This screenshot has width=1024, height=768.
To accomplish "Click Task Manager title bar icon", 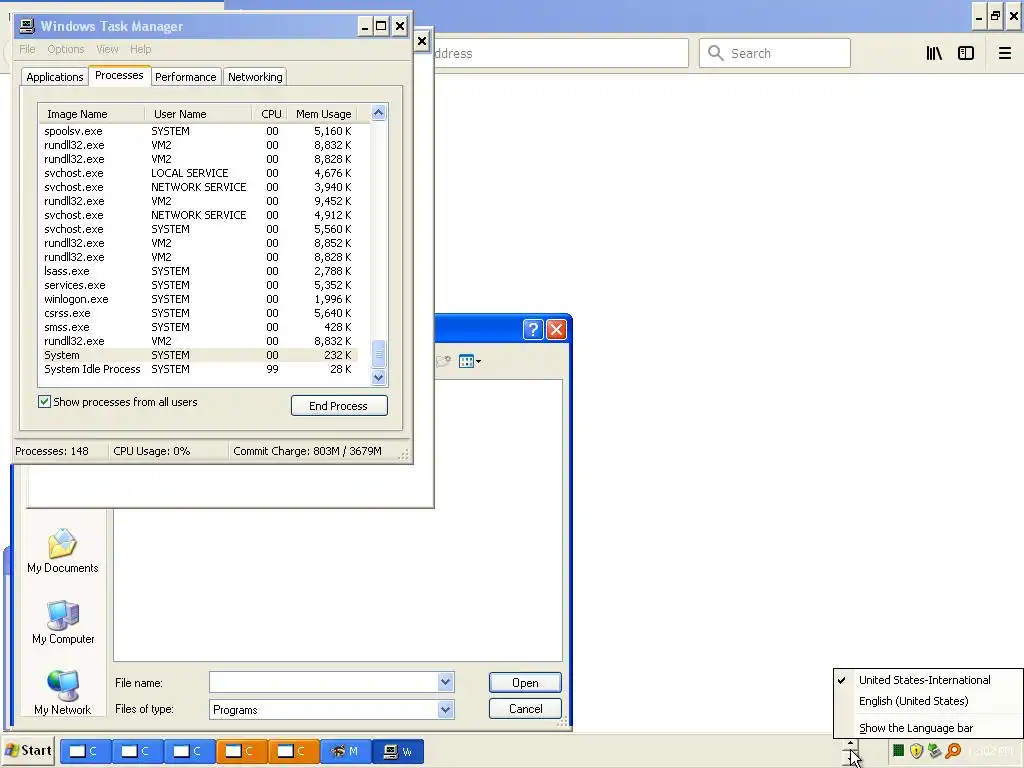I will click(27, 26).
